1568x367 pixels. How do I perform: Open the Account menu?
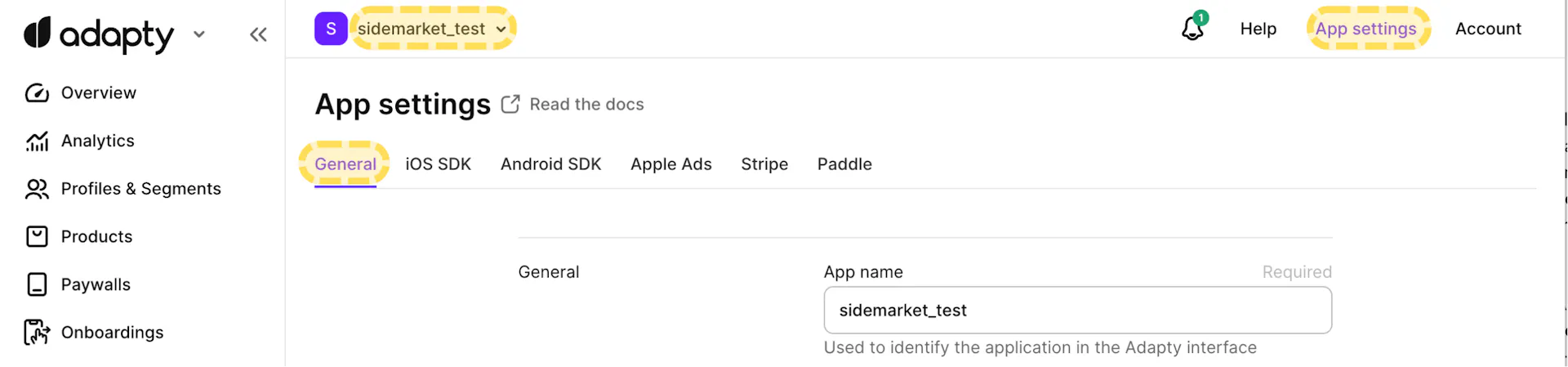[x=1488, y=29]
